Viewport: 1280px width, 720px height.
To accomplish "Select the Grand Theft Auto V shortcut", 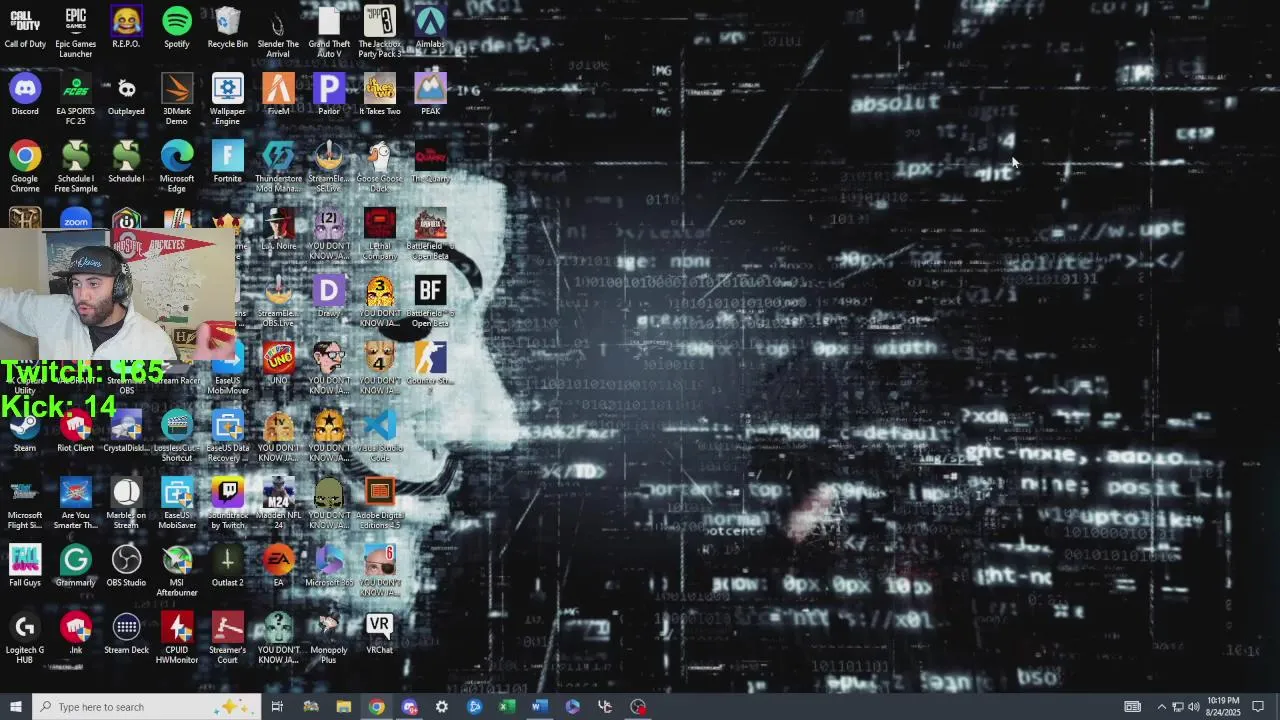I will pyautogui.click(x=329, y=32).
